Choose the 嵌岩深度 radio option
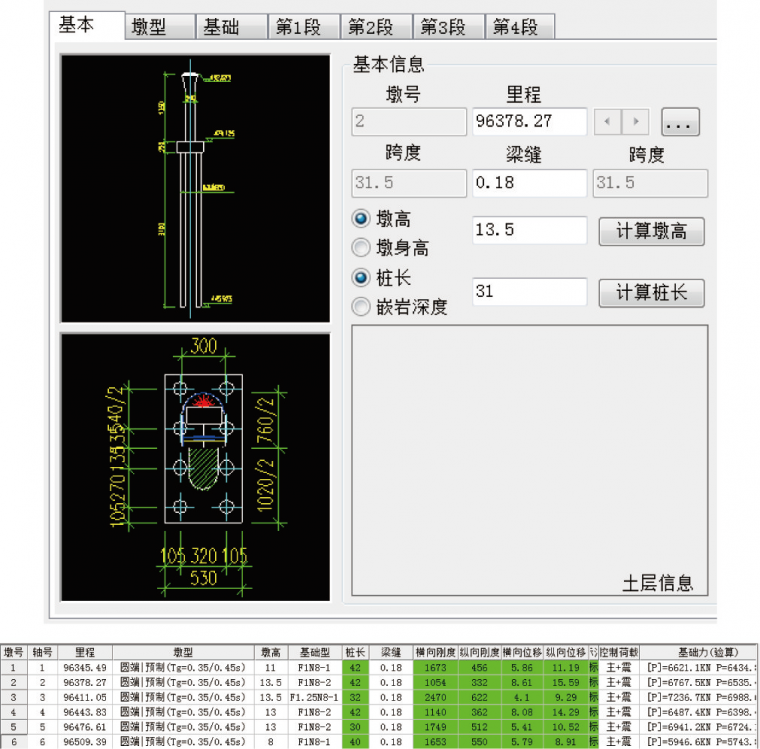This screenshot has width=760, height=749. 361,307
